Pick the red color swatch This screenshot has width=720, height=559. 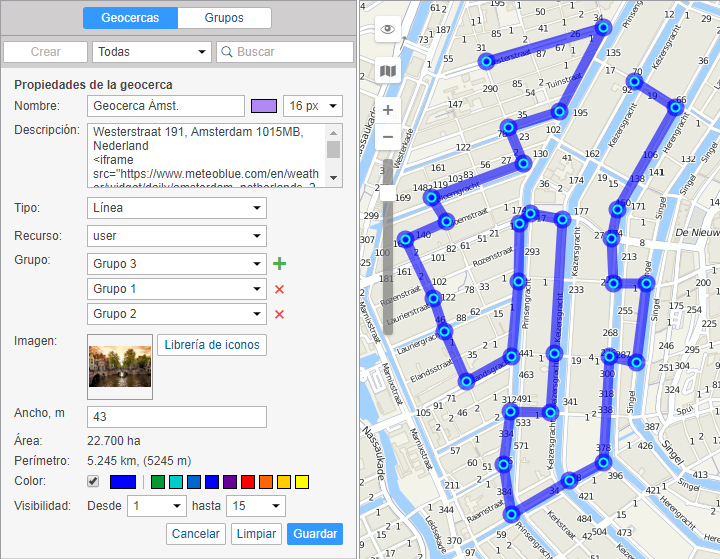(248, 483)
